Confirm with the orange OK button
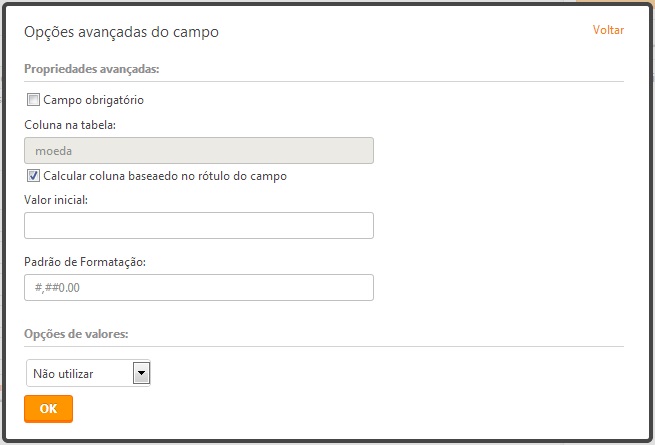This screenshot has height=445, width=655. pos(48,409)
